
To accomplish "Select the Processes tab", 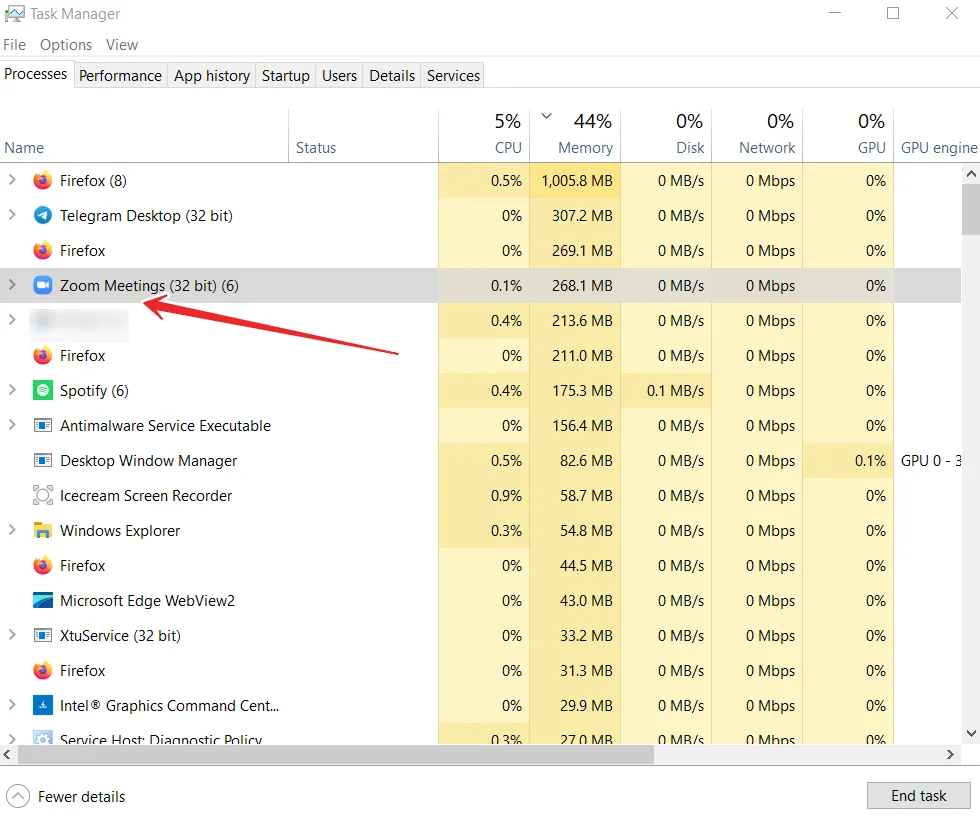I will (x=36, y=74).
